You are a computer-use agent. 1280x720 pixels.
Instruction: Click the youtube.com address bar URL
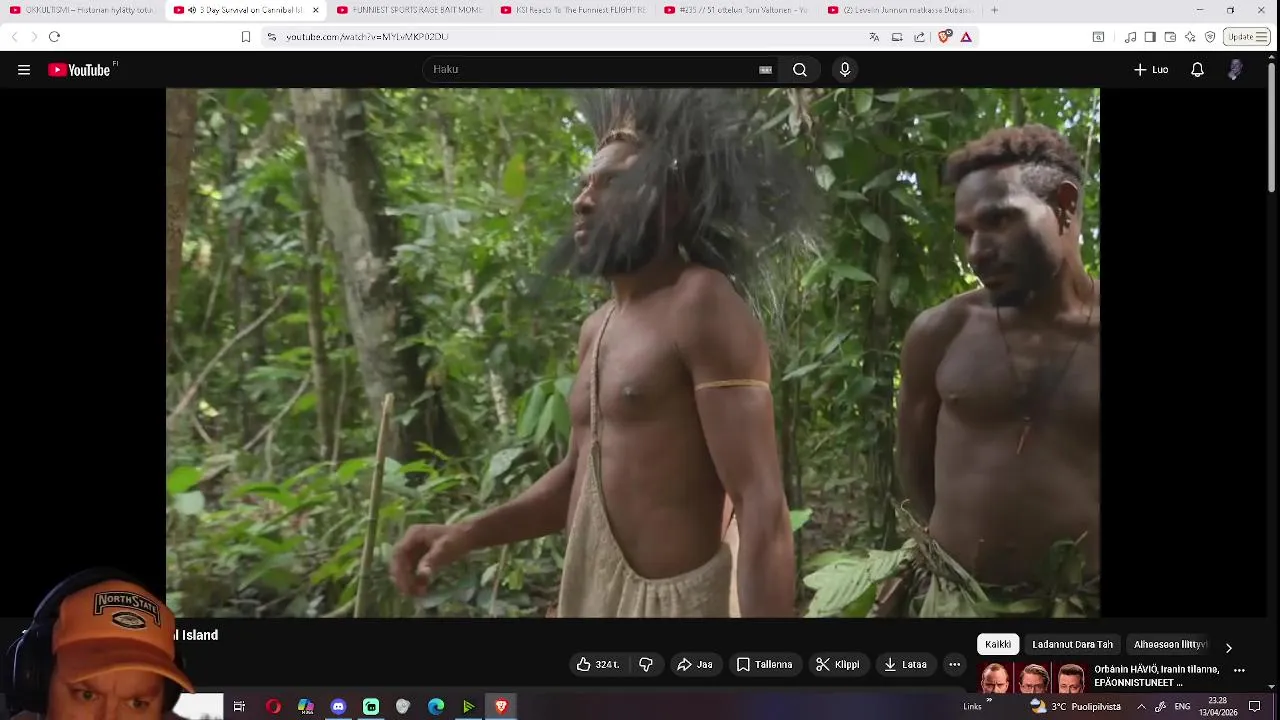click(x=367, y=37)
